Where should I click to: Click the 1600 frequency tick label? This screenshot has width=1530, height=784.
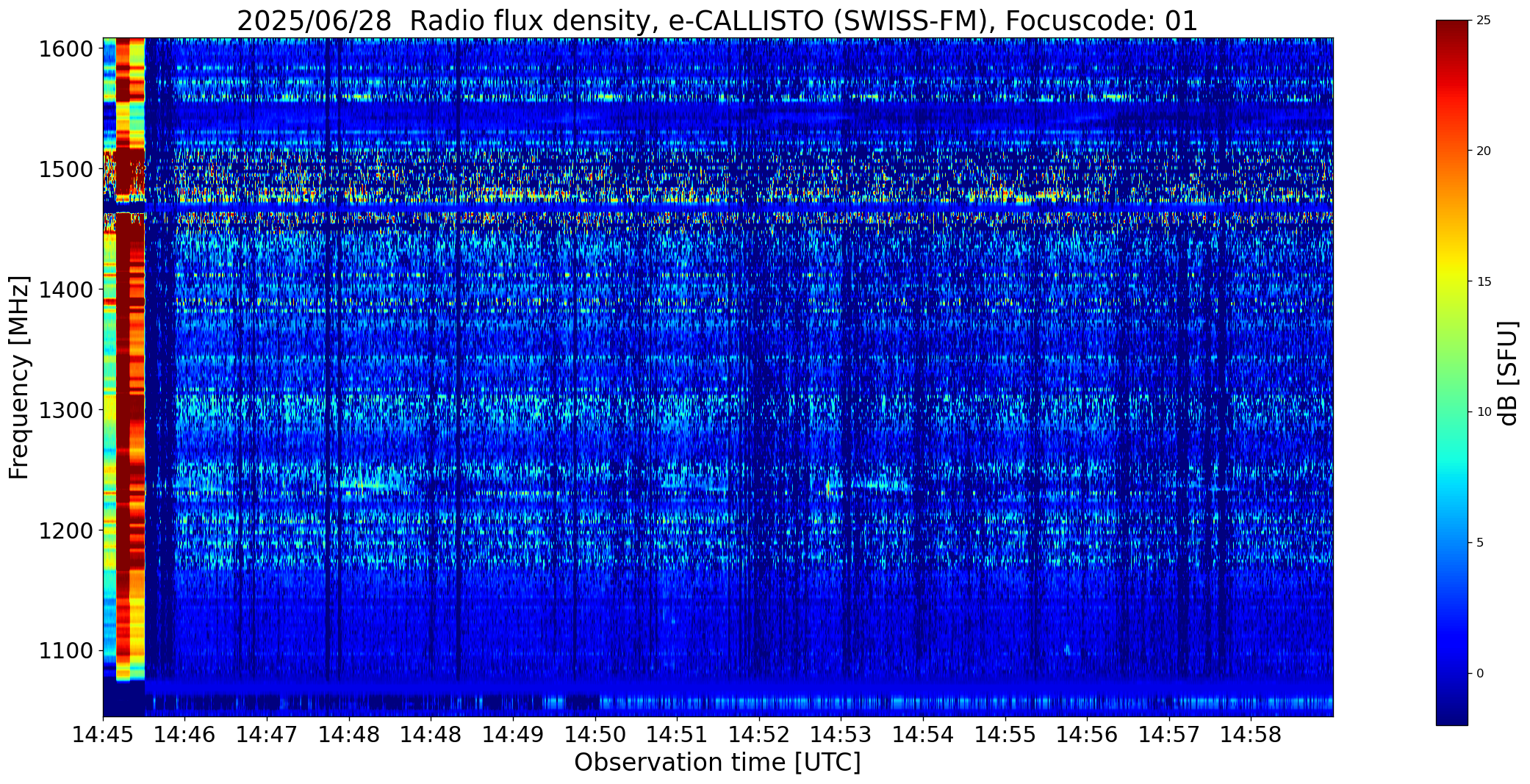pos(66,49)
